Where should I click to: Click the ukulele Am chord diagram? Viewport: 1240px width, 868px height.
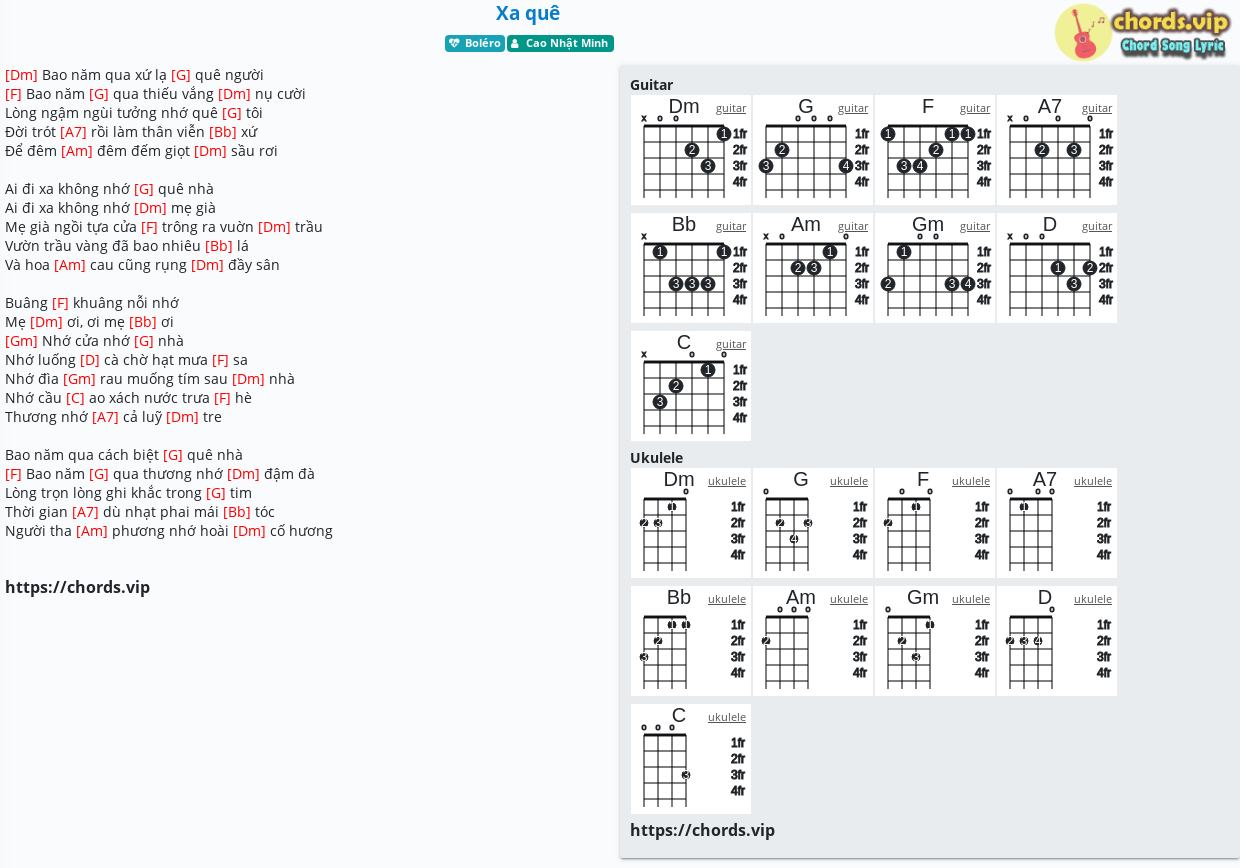coord(813,641)
